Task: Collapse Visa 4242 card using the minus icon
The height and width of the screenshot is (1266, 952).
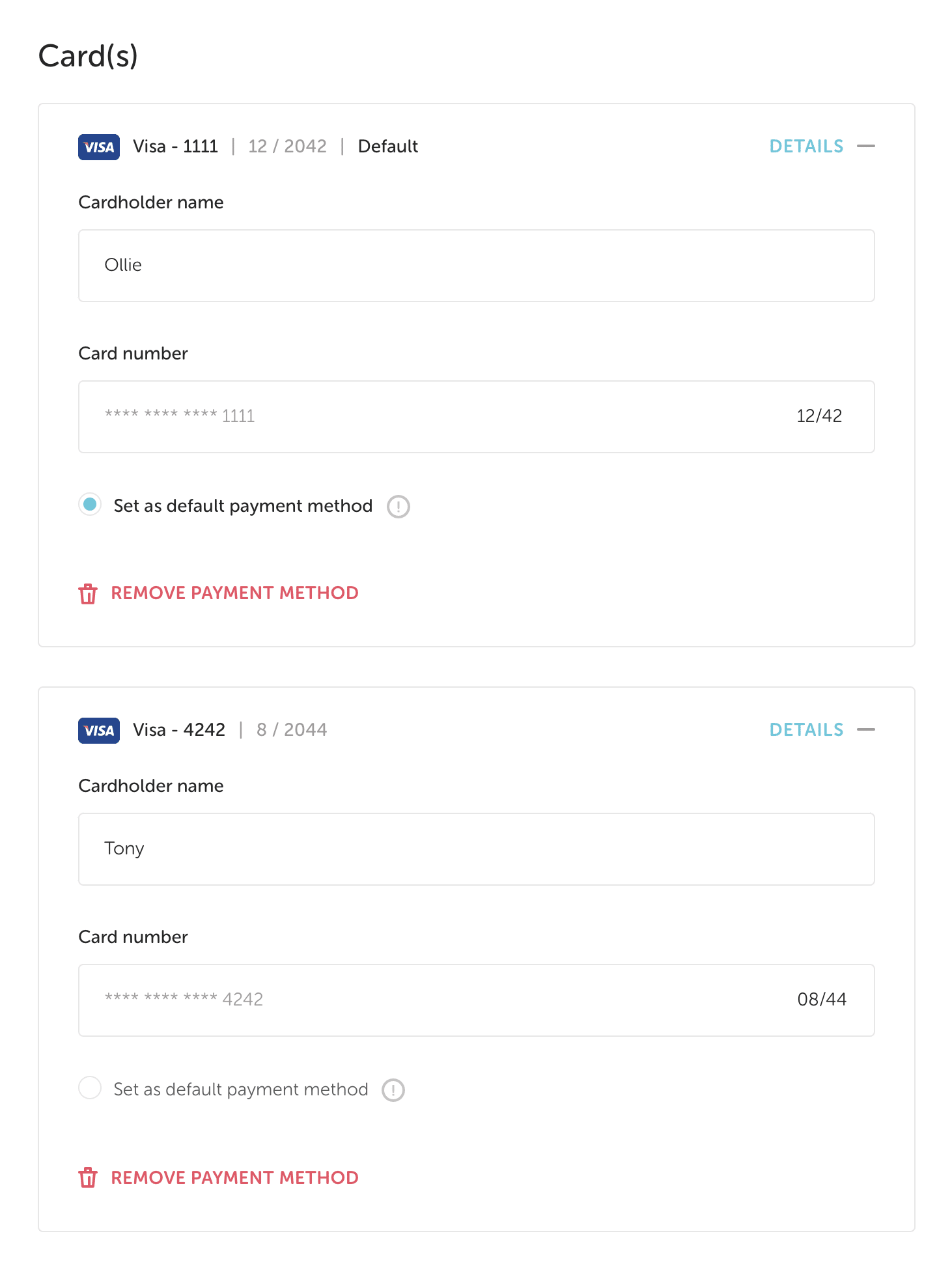Action: [x=866, y=730]
